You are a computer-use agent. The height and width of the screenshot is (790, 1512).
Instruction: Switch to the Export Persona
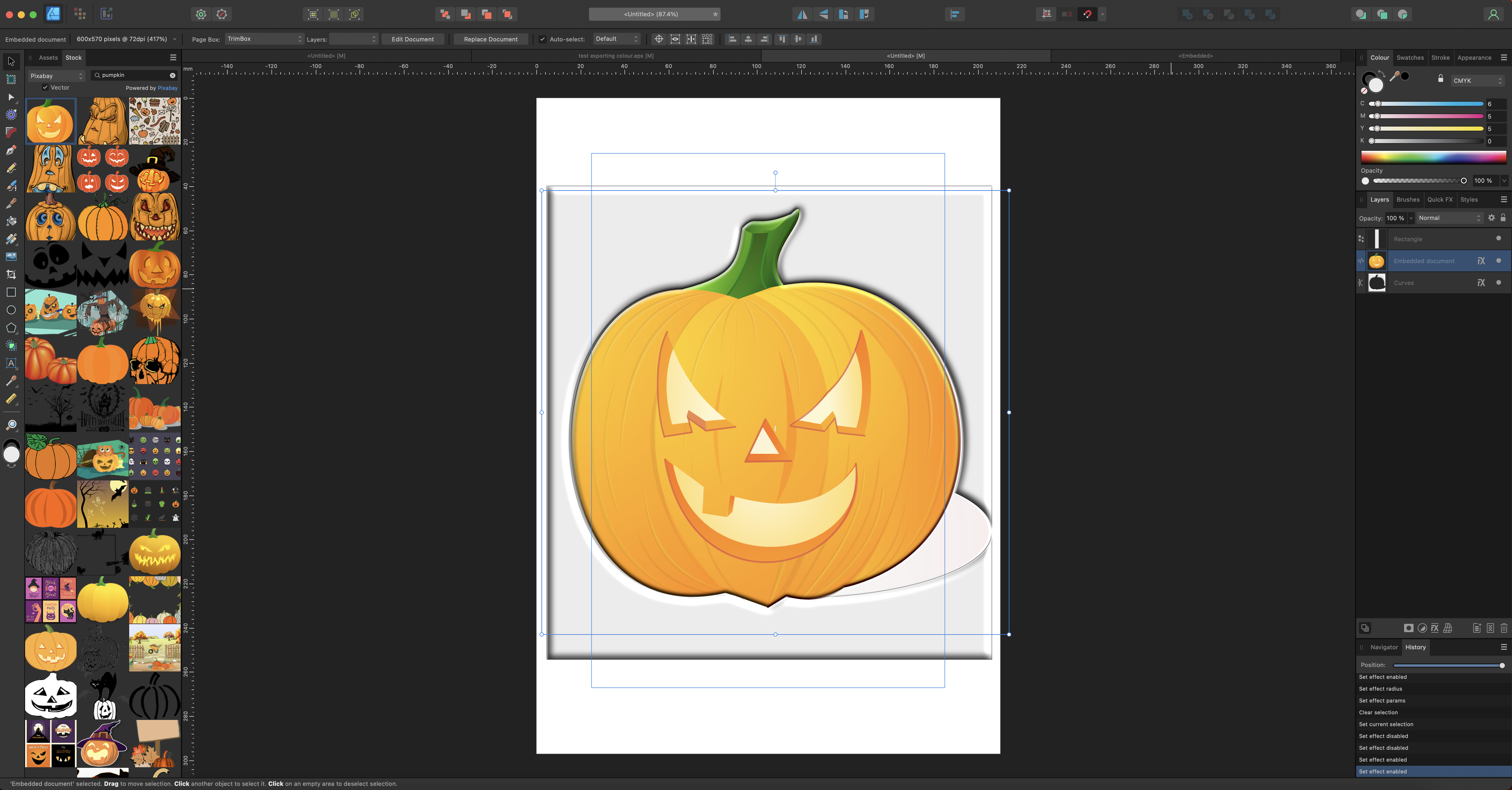(106, 14)
